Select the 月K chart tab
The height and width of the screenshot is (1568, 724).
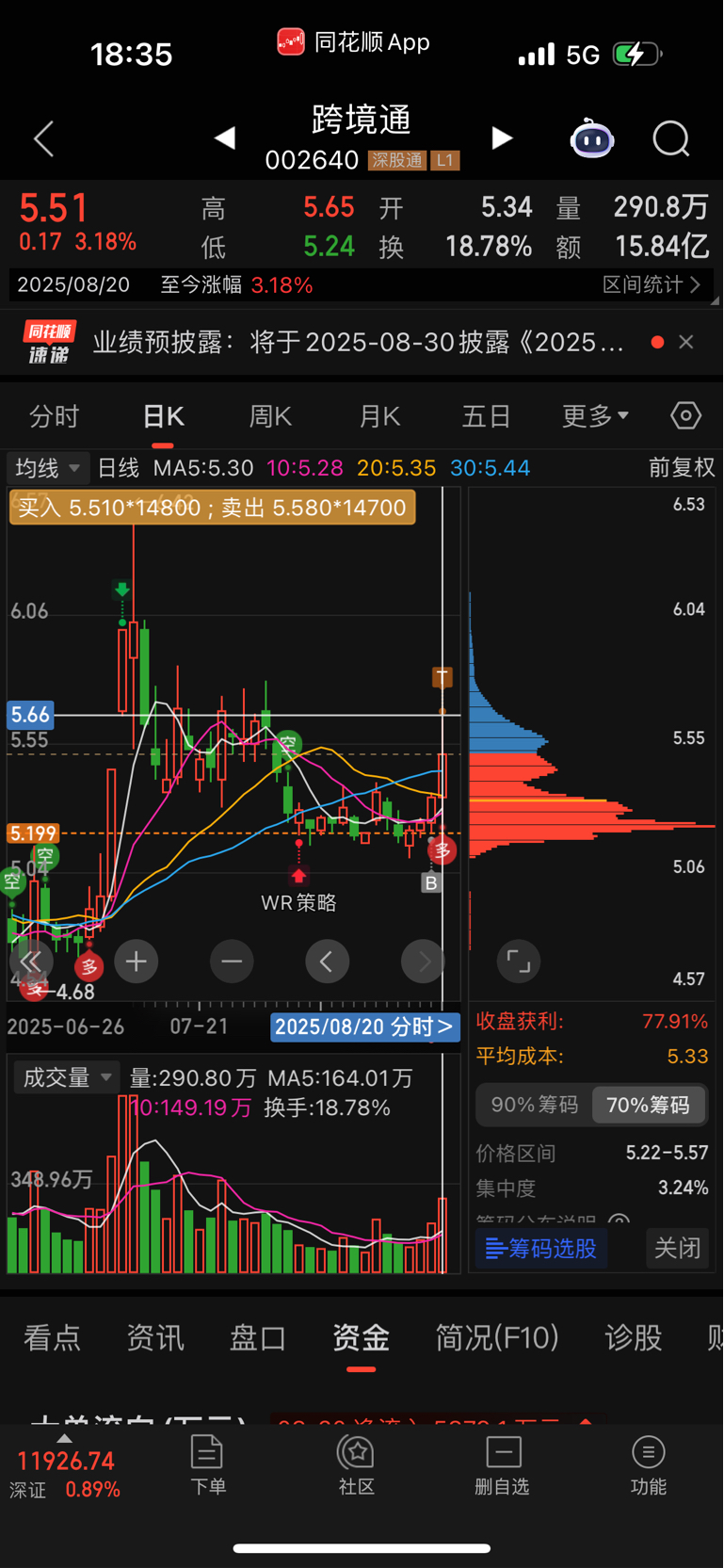pos(379,415)
